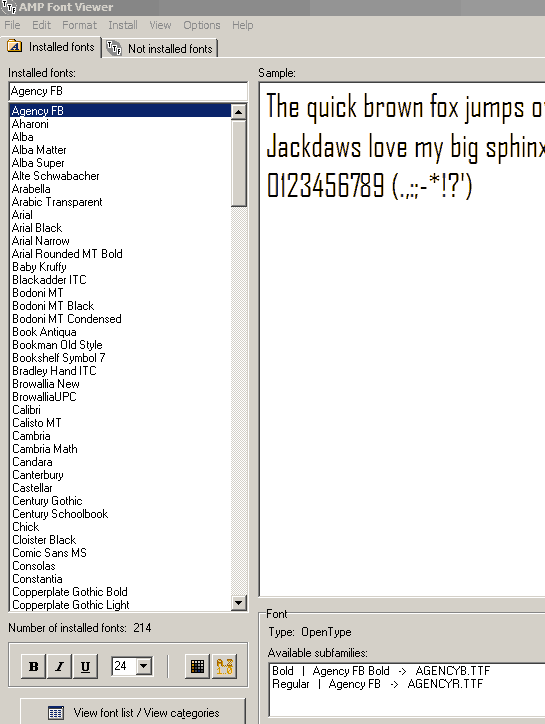
Task: Click the font list scrollbar thumb
Action: click(x=238, y=163)
